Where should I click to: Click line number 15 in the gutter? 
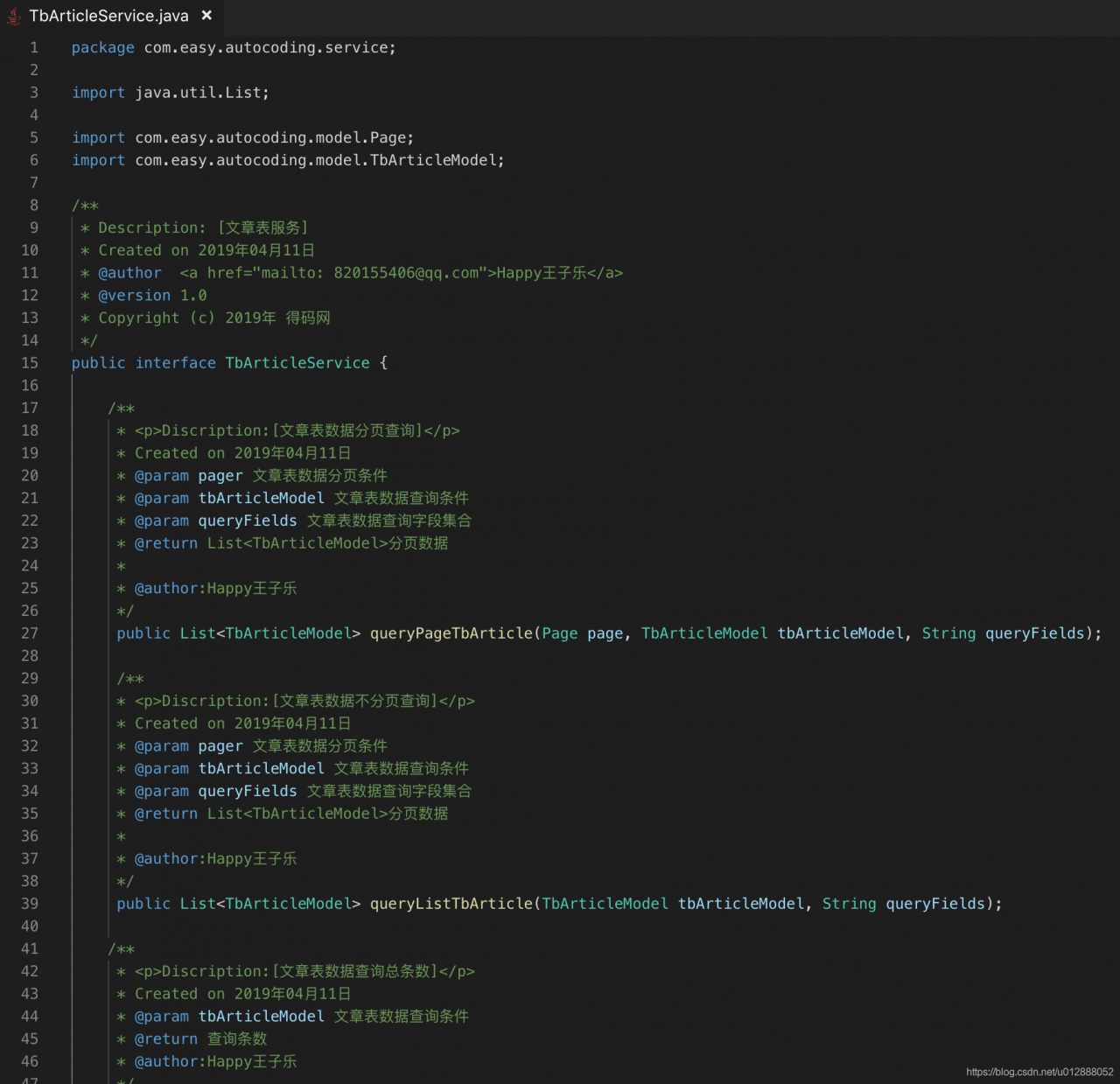[30, 363]
